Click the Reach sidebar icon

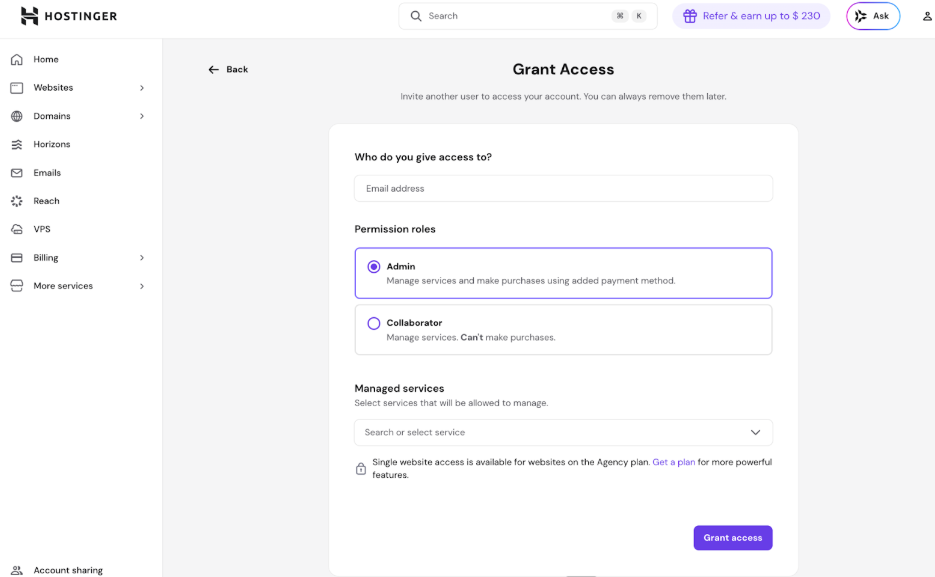click(x=16, y=201)
